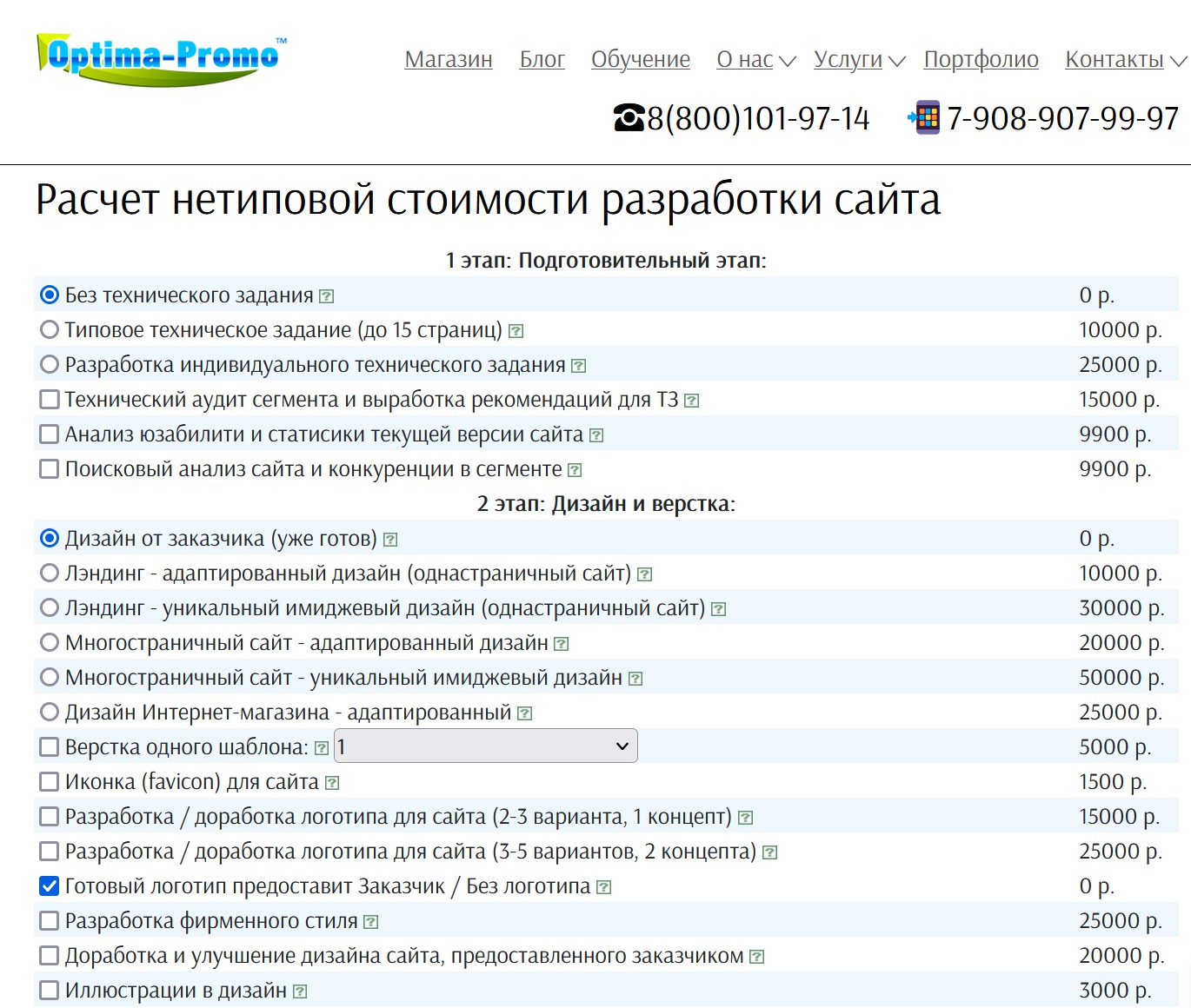This screenshot has height=1008, width=1191.
Task: Open help icon for 'Технический аудит сегмента'
Action: click(x=692, y=401)
